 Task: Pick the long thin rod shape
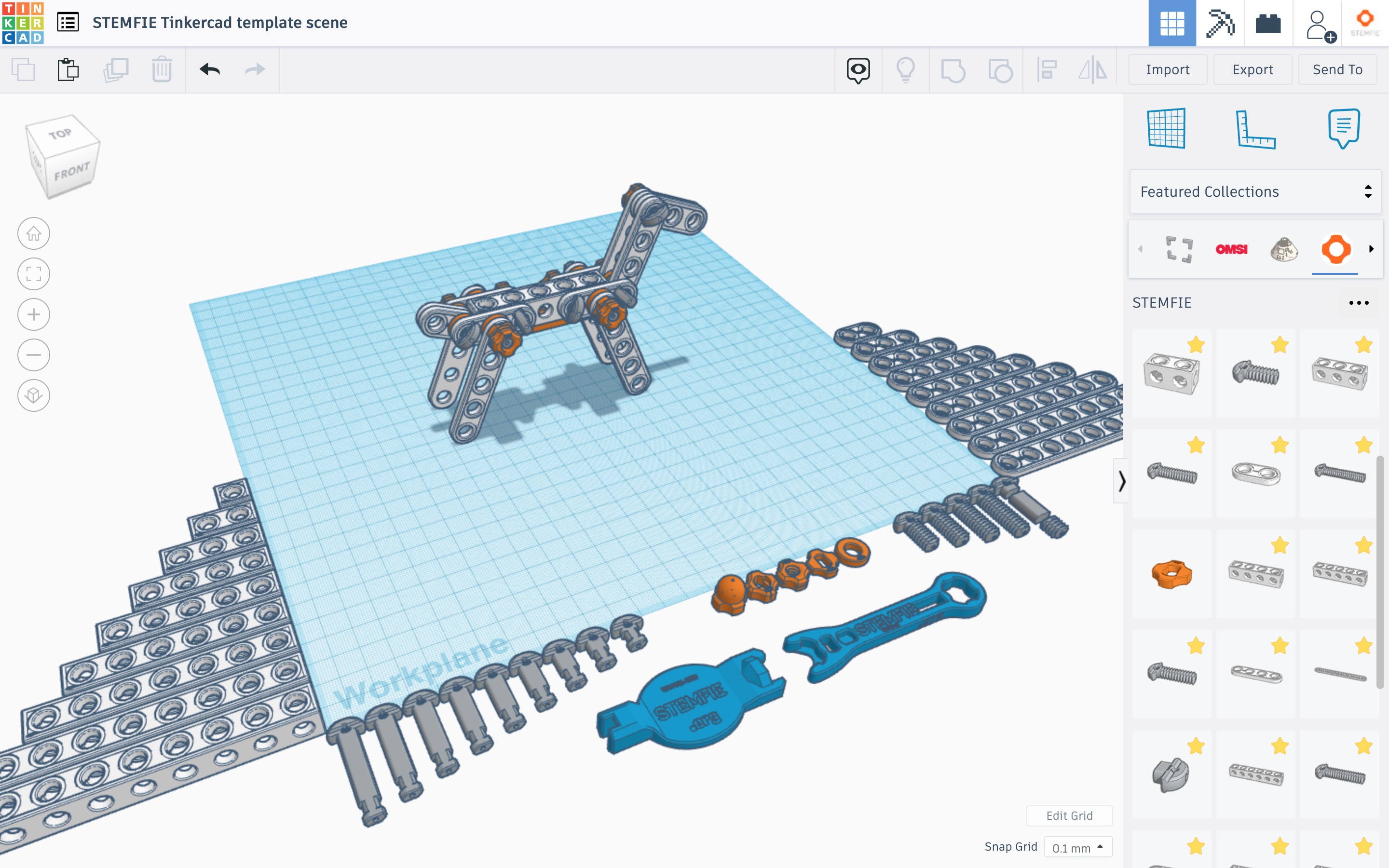[1340, 675]
